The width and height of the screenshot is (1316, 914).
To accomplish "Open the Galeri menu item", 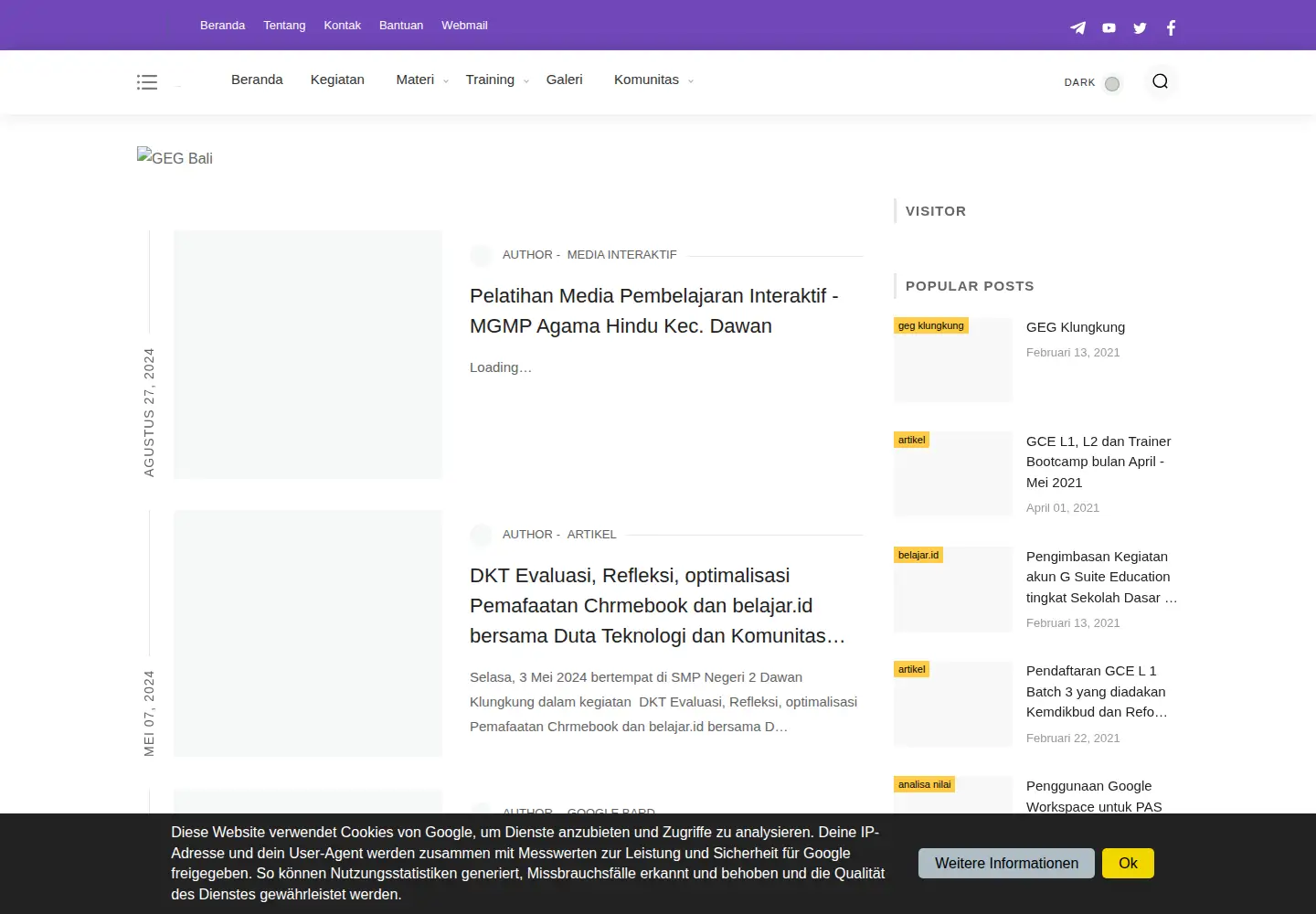I will pos(564,80).
